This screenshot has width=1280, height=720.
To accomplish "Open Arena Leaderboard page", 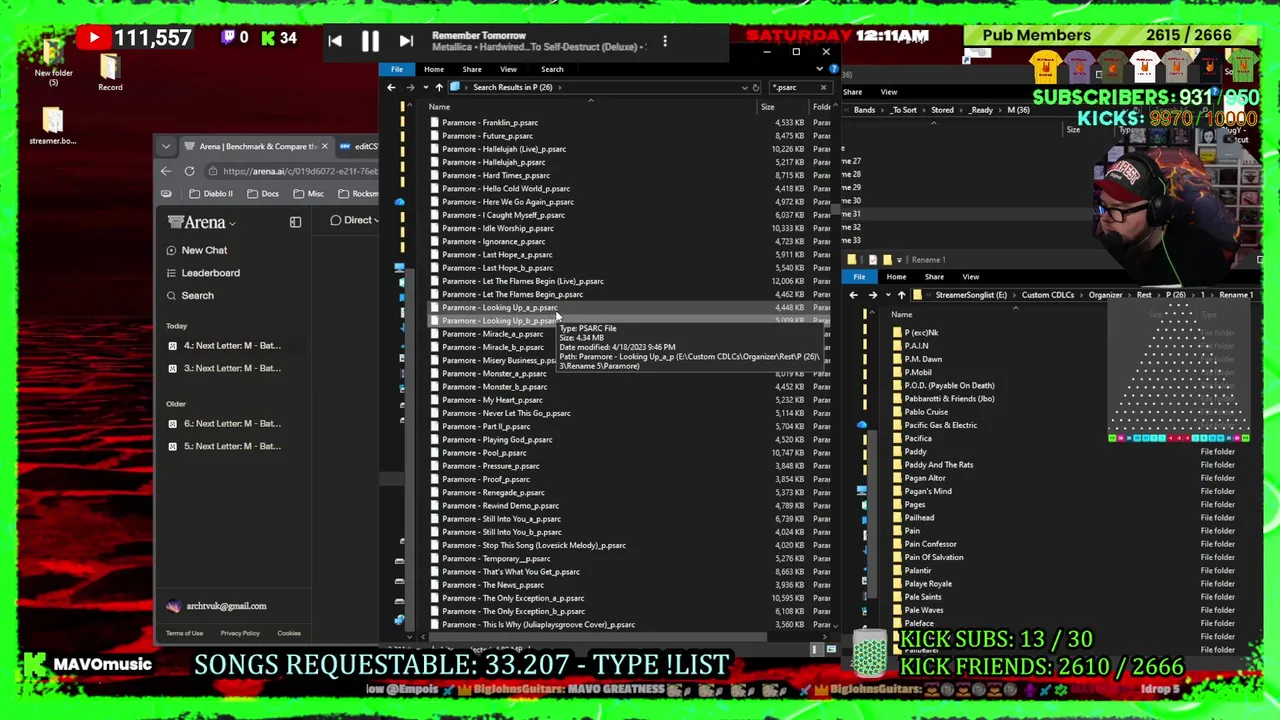I will coord(203,273).
